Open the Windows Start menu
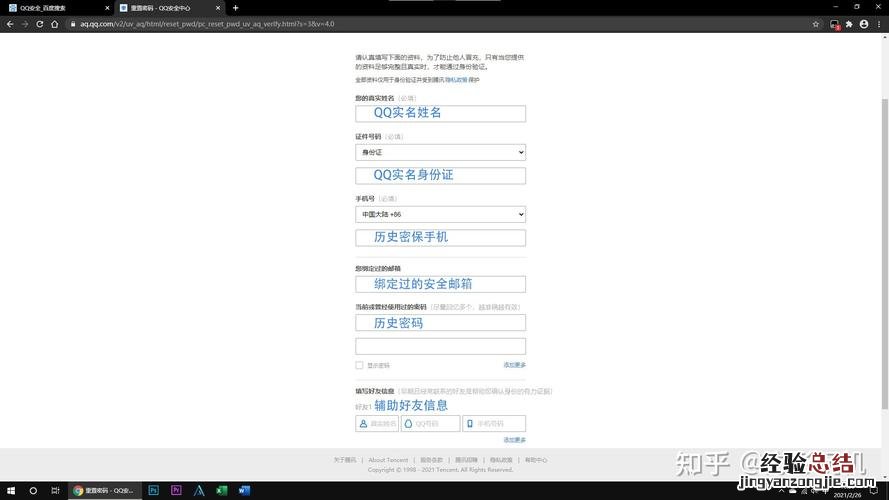 pos(11,490)
